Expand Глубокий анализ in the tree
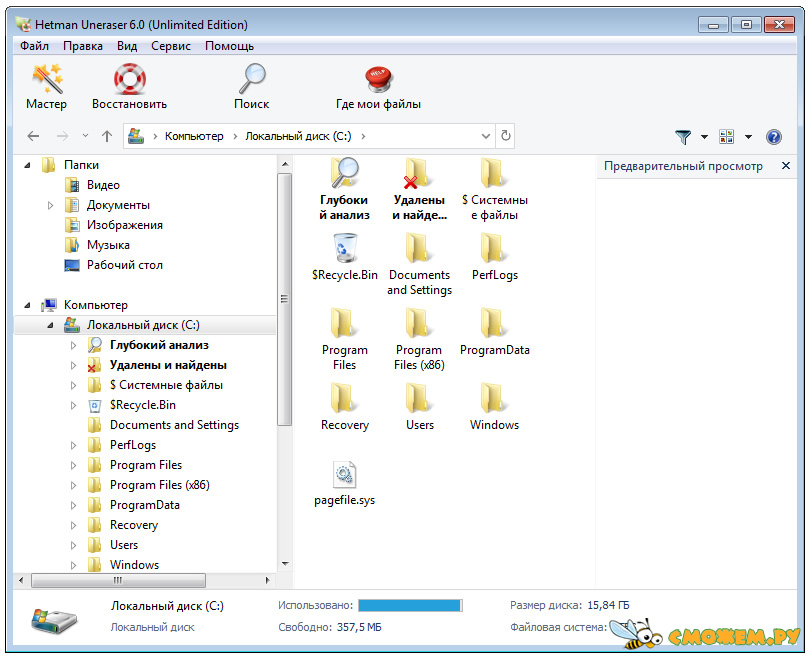The image size is (811, 661). [73, 345]
